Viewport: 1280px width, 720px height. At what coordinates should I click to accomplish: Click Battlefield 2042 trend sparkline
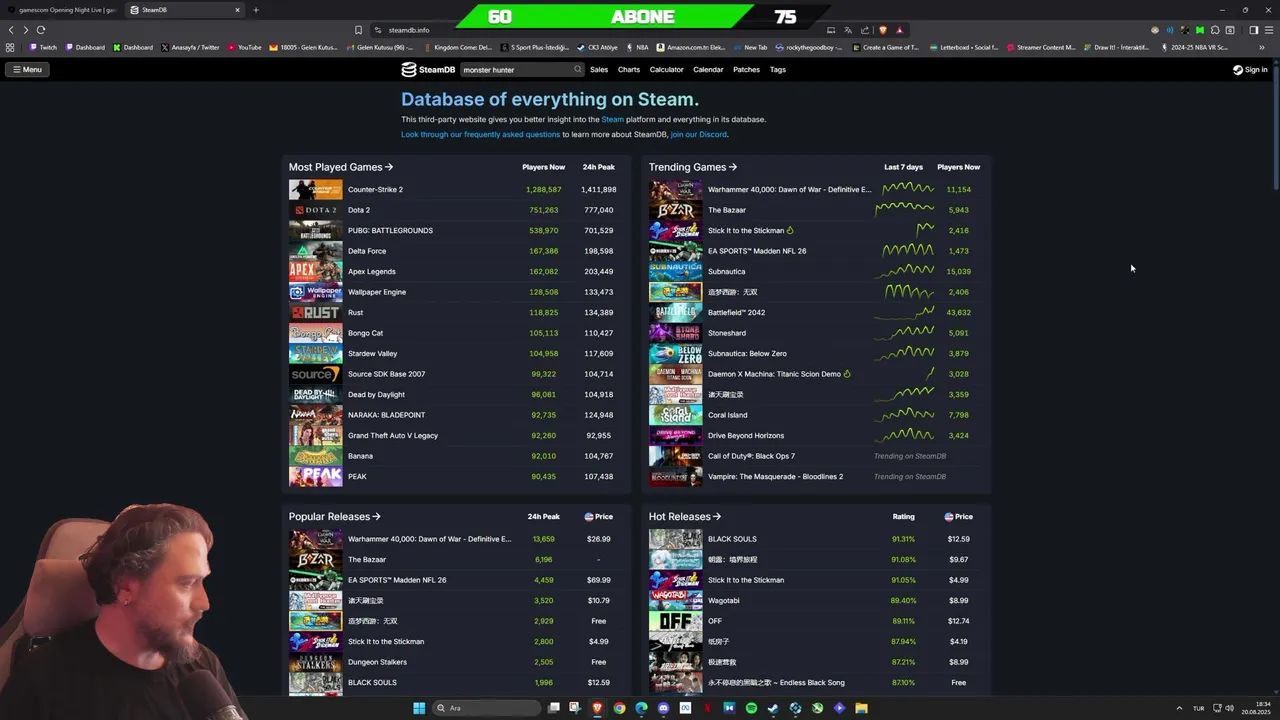point(904,312)
